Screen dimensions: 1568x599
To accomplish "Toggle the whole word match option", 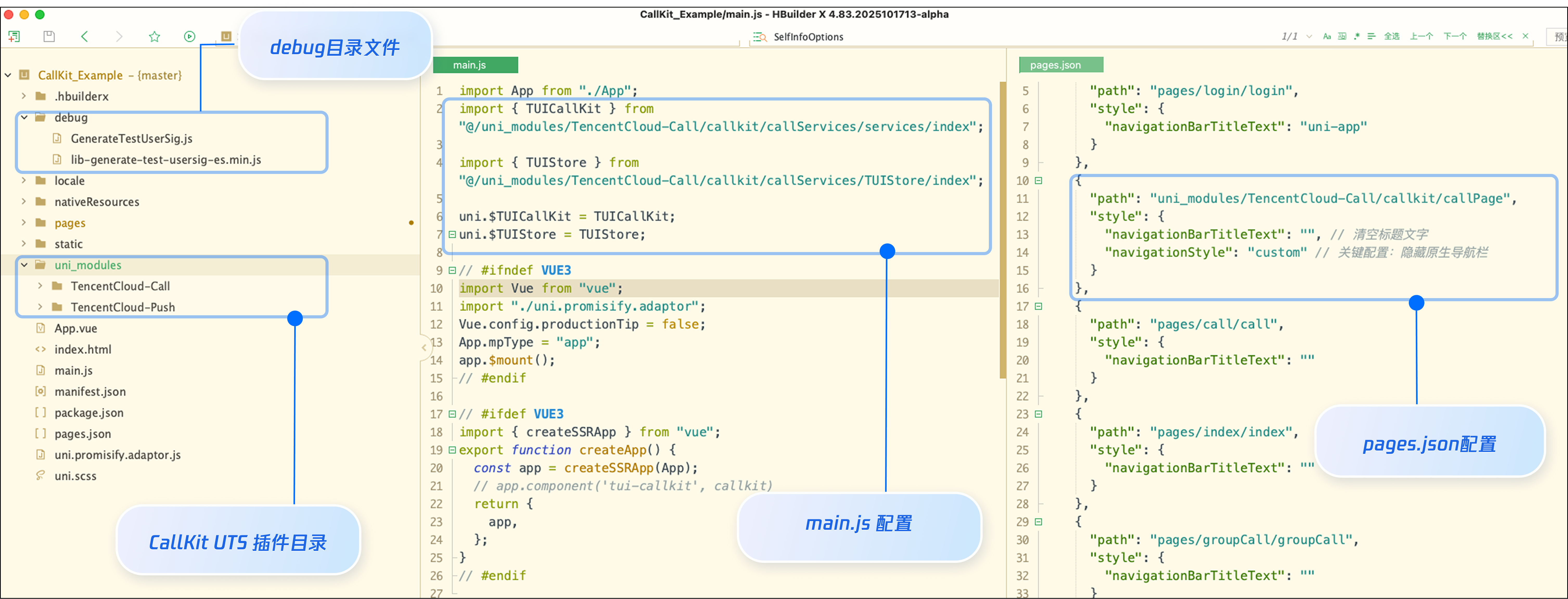I will click(x=1342, y=36).
